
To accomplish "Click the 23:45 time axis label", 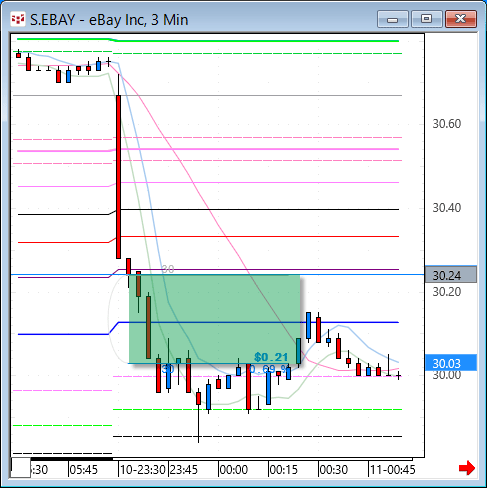I will tap(184, 470).
